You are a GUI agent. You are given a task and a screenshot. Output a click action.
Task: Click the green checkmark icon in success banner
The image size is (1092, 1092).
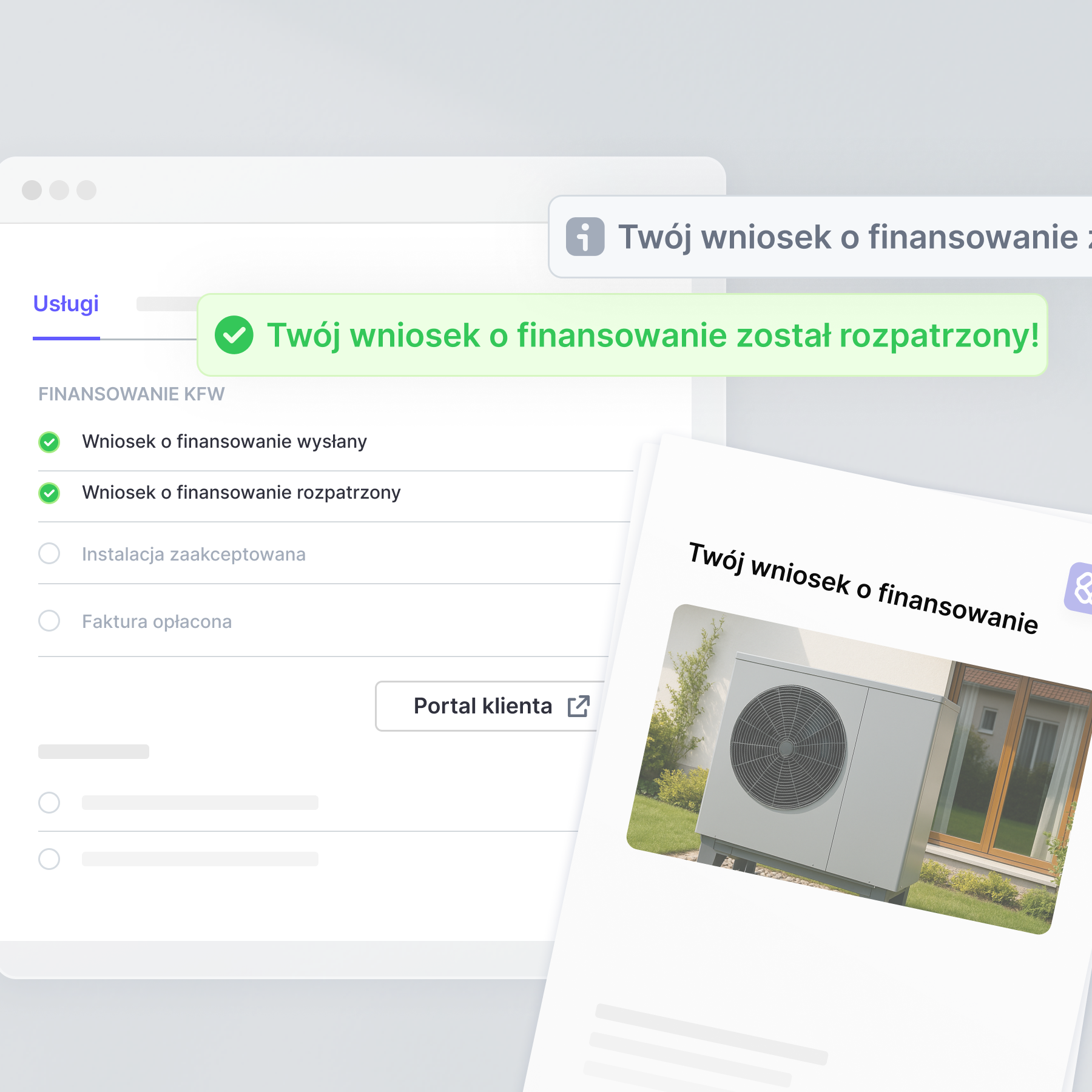click(x=234, y=335)
